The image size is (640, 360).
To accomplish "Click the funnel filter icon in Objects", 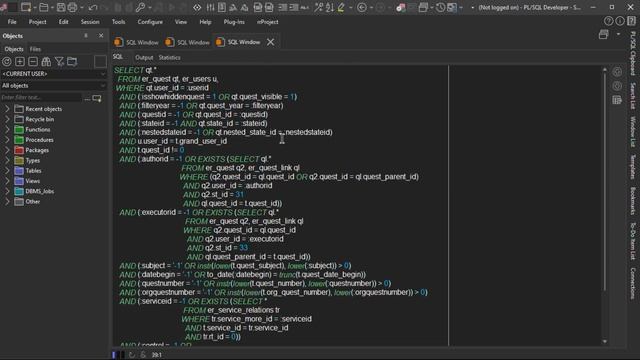I will click(59, 62).
